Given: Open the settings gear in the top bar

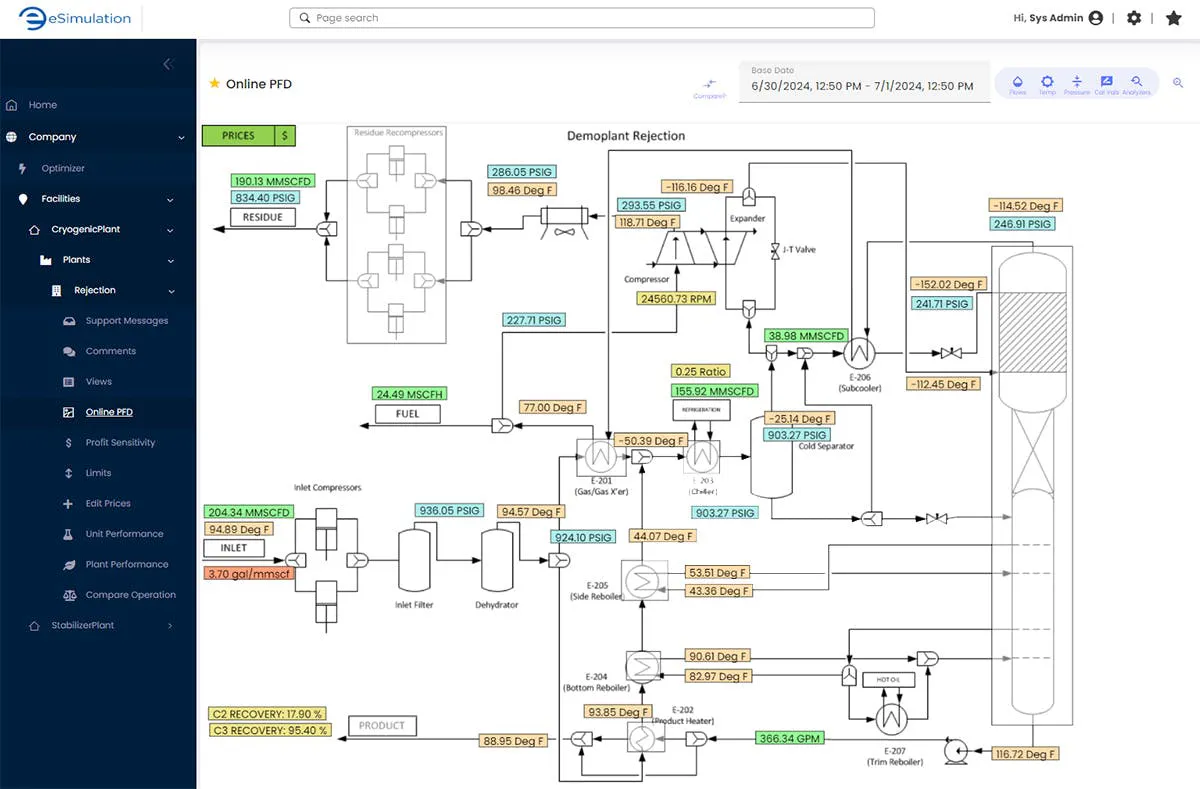Looking at the screenshot, I should 1134,17.
